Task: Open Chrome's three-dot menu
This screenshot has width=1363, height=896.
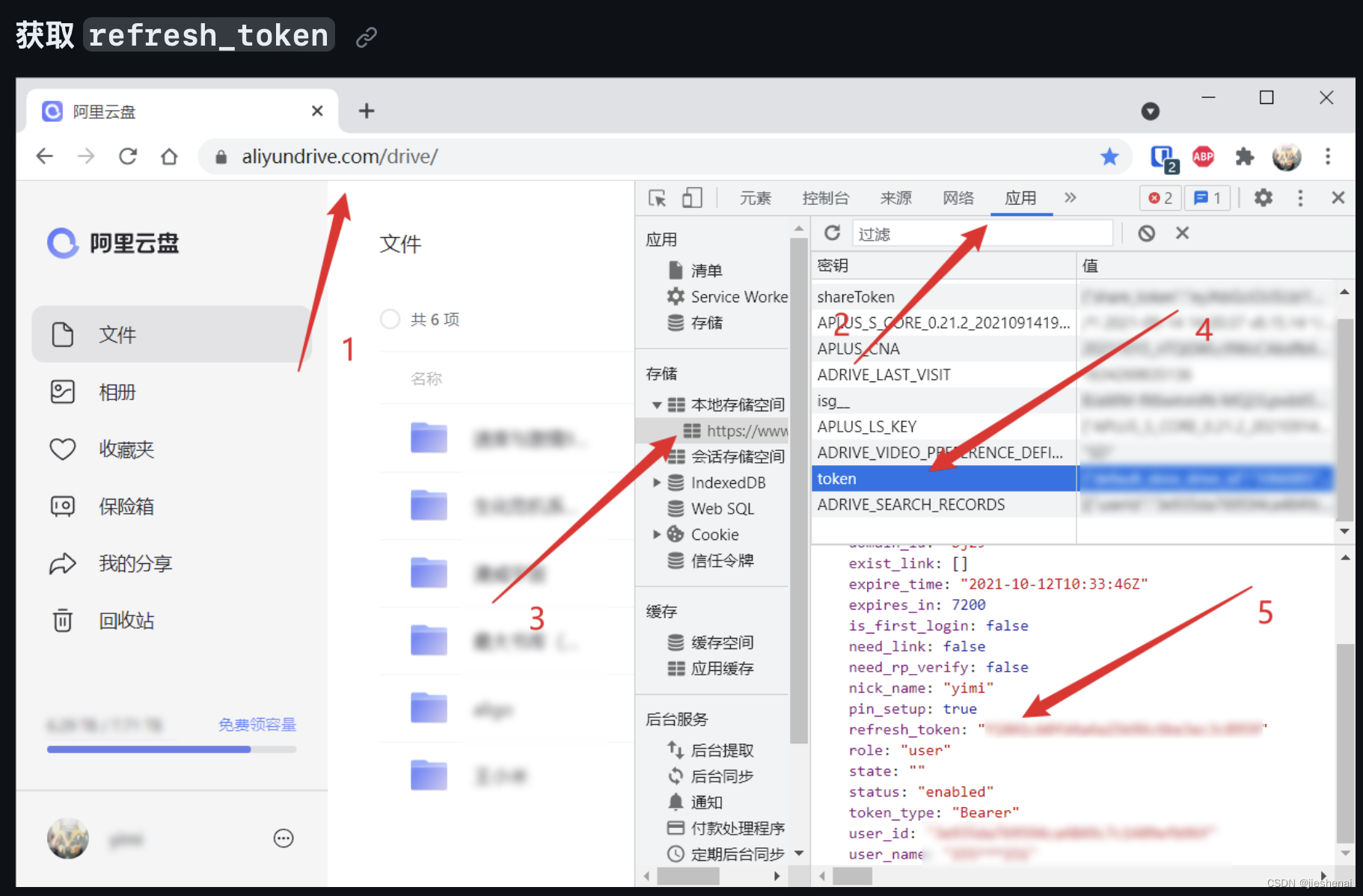Action: pos(1328,156)
